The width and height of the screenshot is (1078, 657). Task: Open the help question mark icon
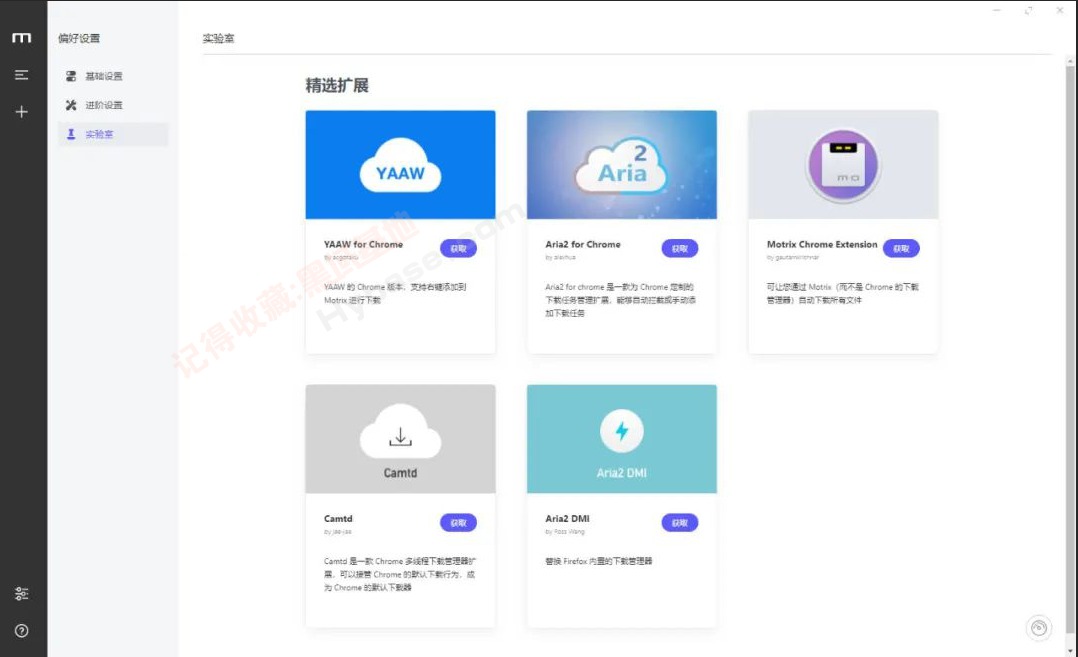(21, 630)
